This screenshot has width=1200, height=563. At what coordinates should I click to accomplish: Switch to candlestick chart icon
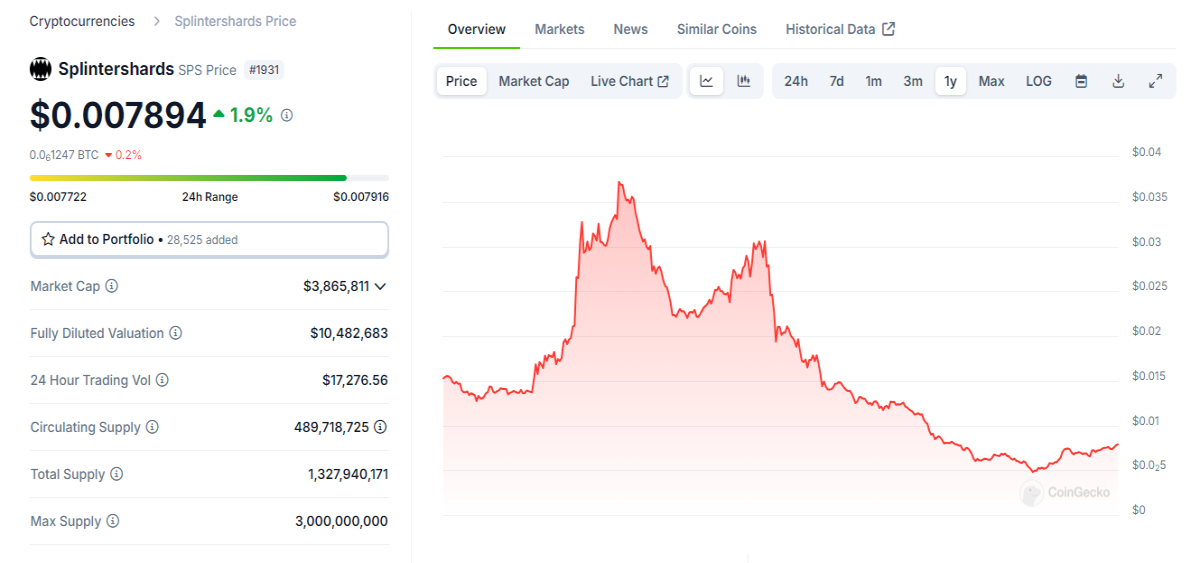tap(744, 81)
